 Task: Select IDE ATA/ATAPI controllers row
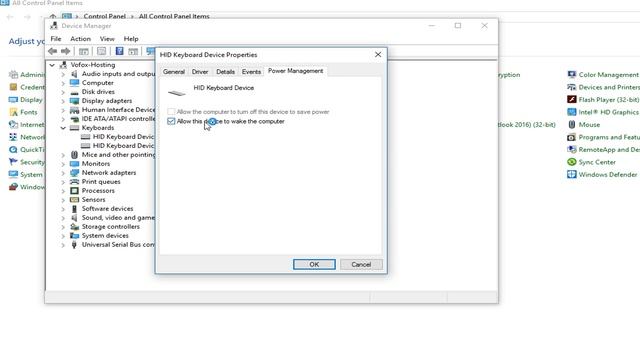(118, 119)
